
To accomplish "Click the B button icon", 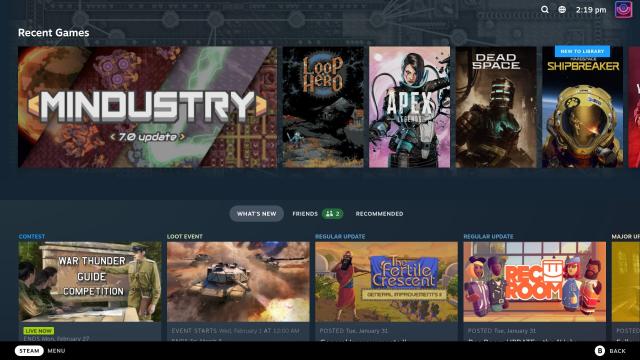I will click(600, 351).
